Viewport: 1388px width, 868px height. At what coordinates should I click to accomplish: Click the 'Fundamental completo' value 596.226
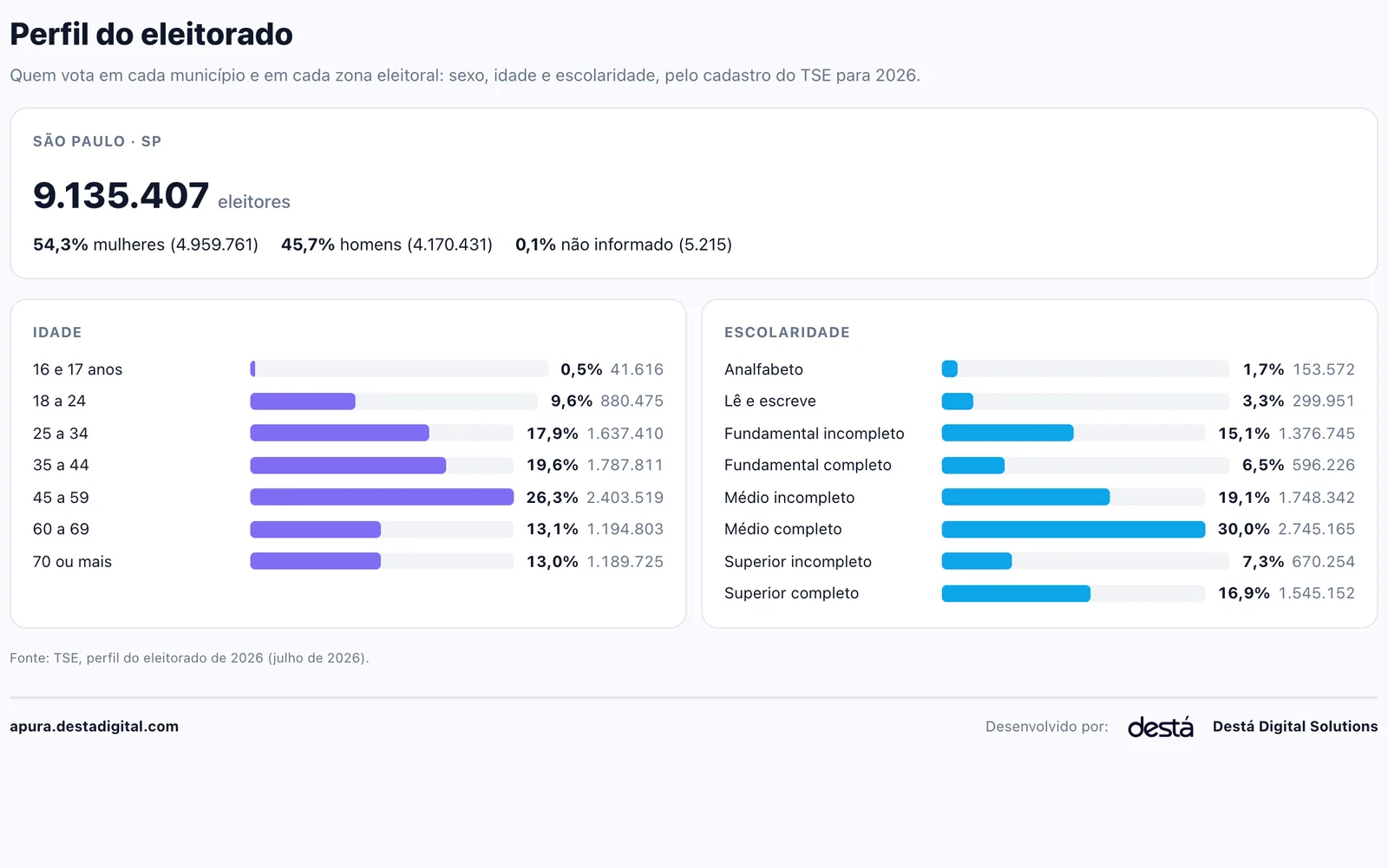[x=1323, y=466]
